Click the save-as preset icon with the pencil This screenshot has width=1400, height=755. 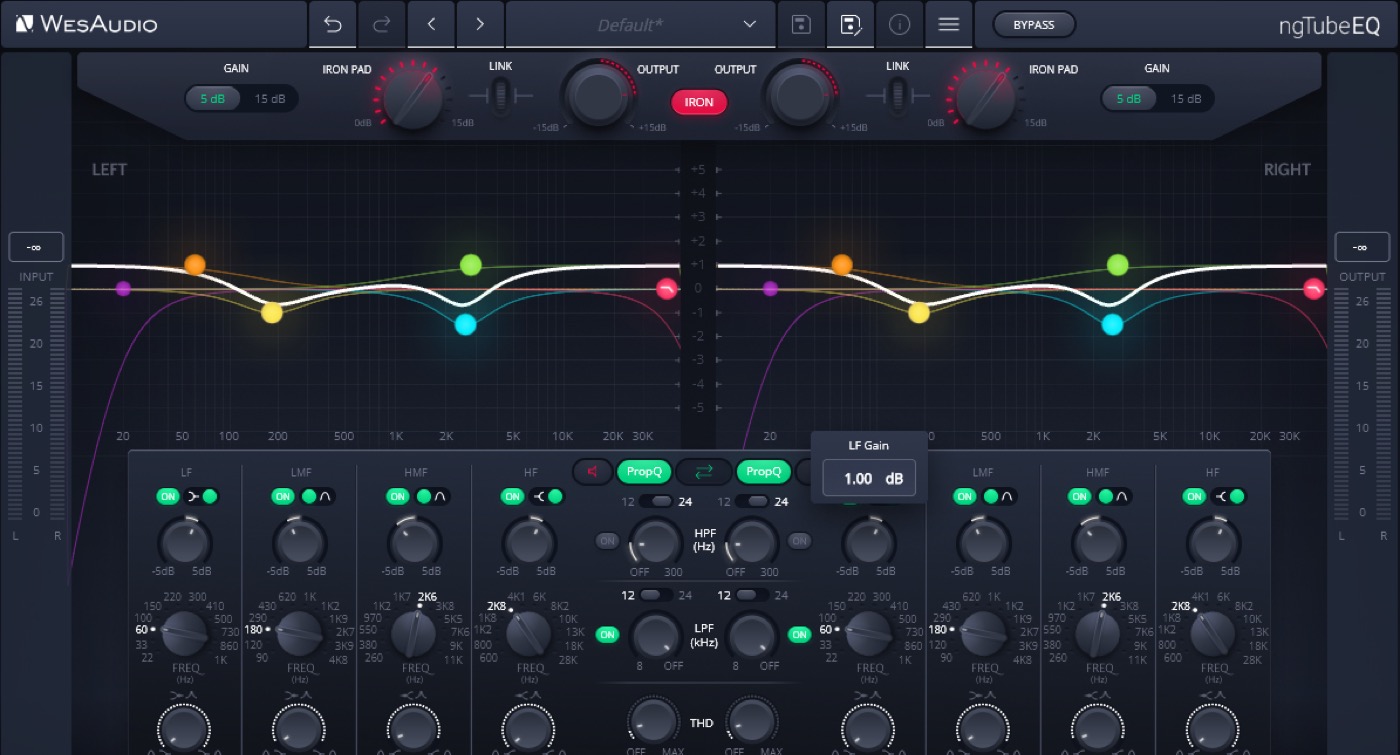851,25
